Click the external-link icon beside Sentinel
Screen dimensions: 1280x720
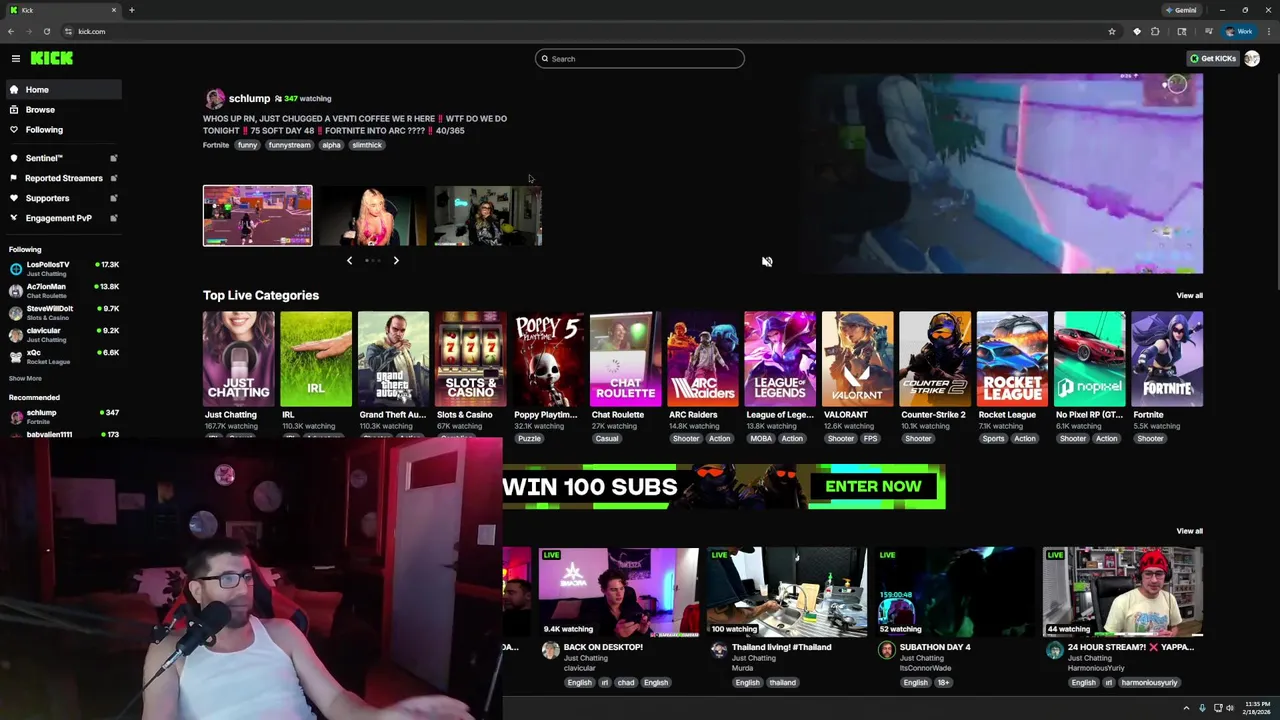click(113, 158)
